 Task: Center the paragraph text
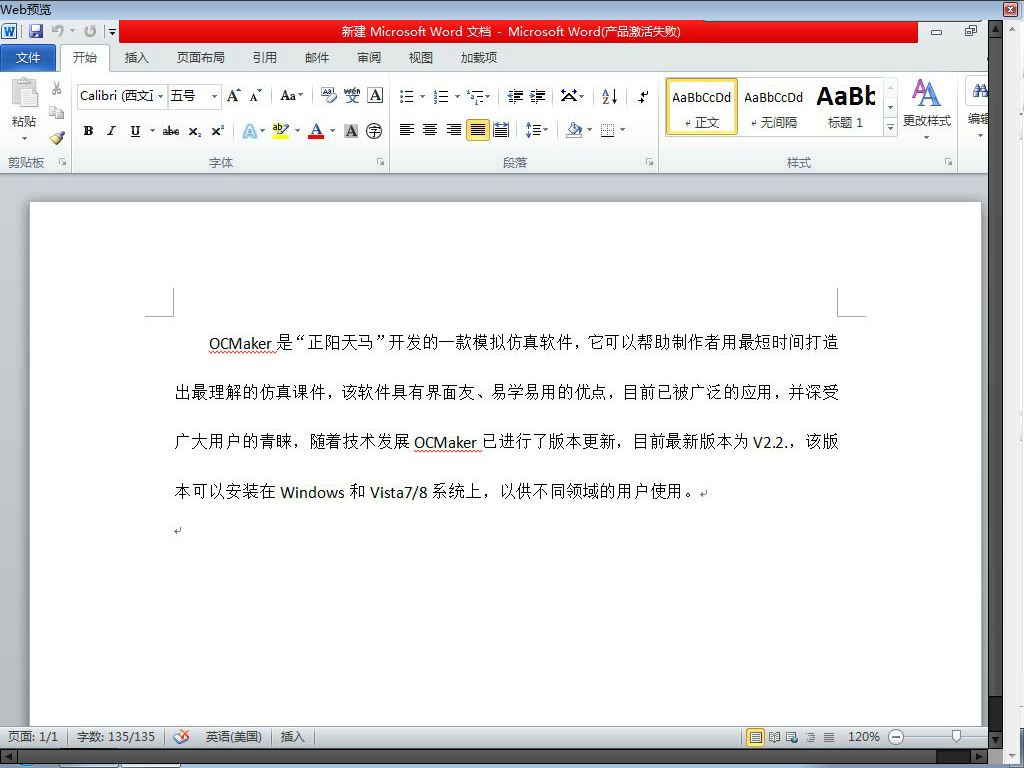pyautogui.click(x=430, y=130)
